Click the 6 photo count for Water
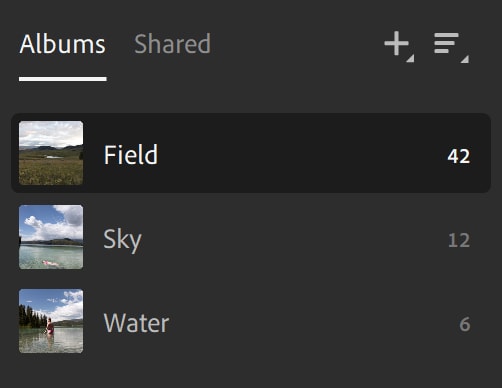 pos(465,324)
